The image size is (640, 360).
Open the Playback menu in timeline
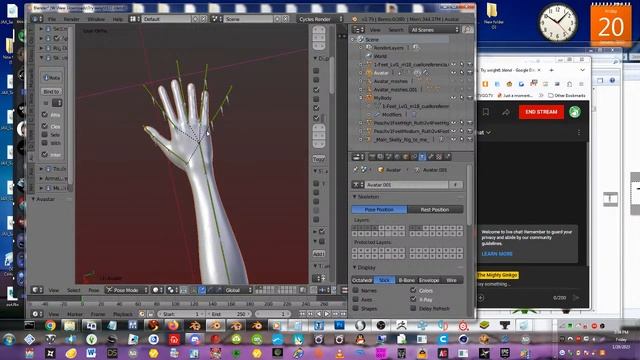pyautogui.click(x=123, y=314)
